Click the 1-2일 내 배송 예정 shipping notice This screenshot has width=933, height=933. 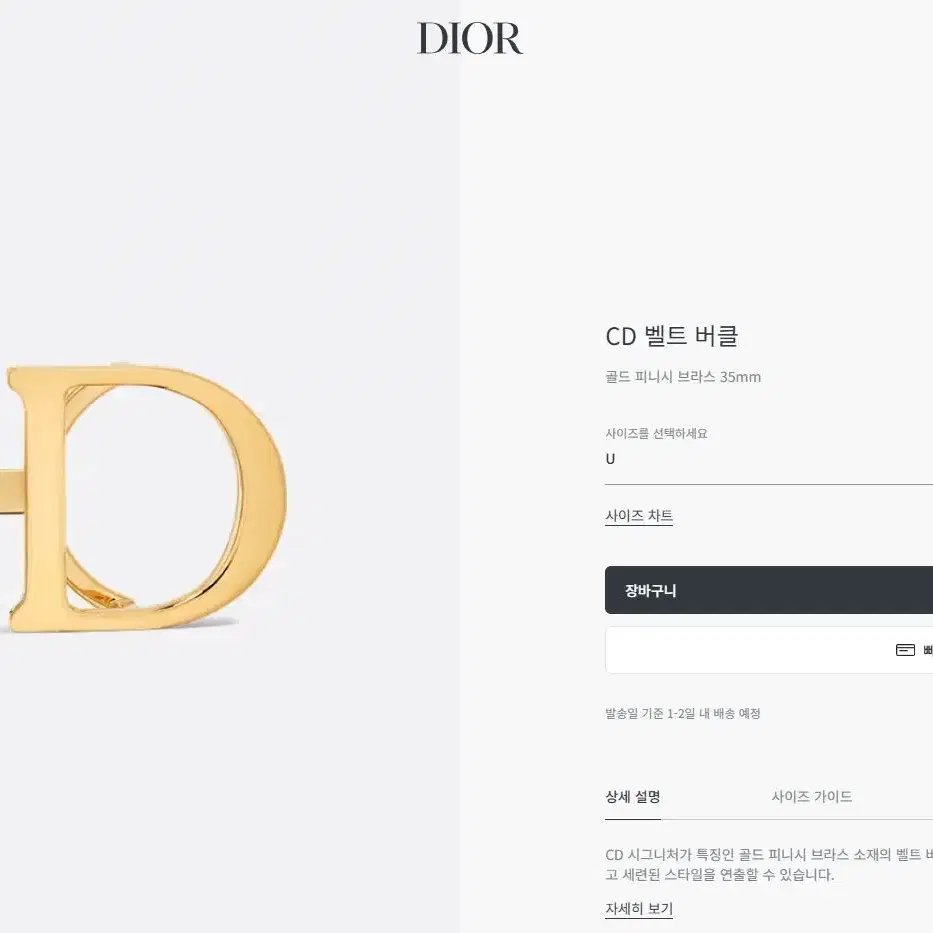[x=682, y=713]
